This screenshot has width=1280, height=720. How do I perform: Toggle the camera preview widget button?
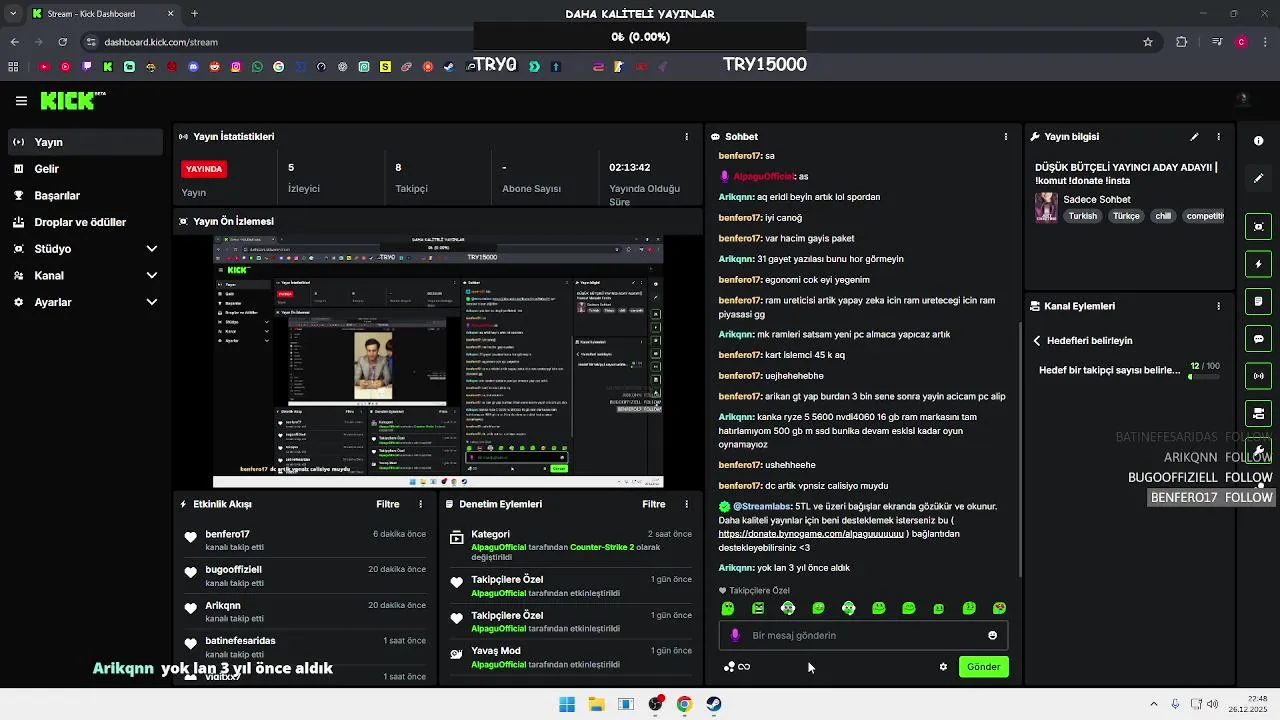click(1259, 227)
